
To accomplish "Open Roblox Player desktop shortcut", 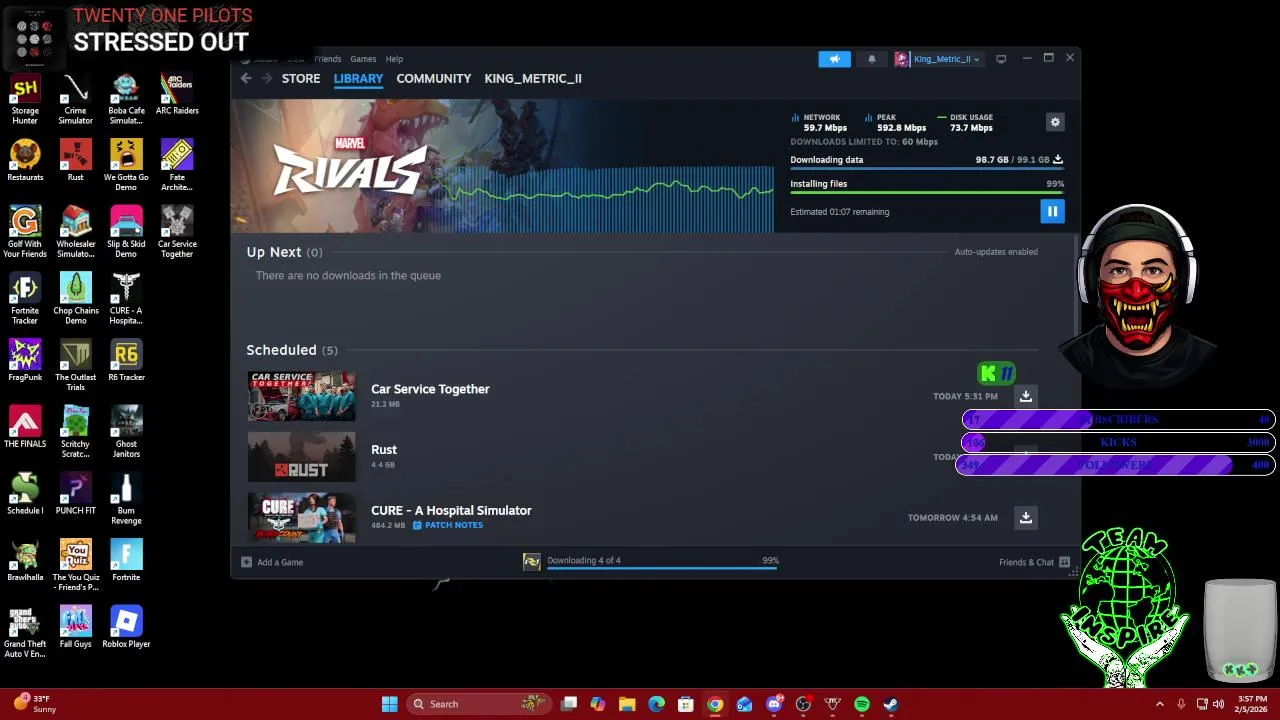I will tap(126, 628).
